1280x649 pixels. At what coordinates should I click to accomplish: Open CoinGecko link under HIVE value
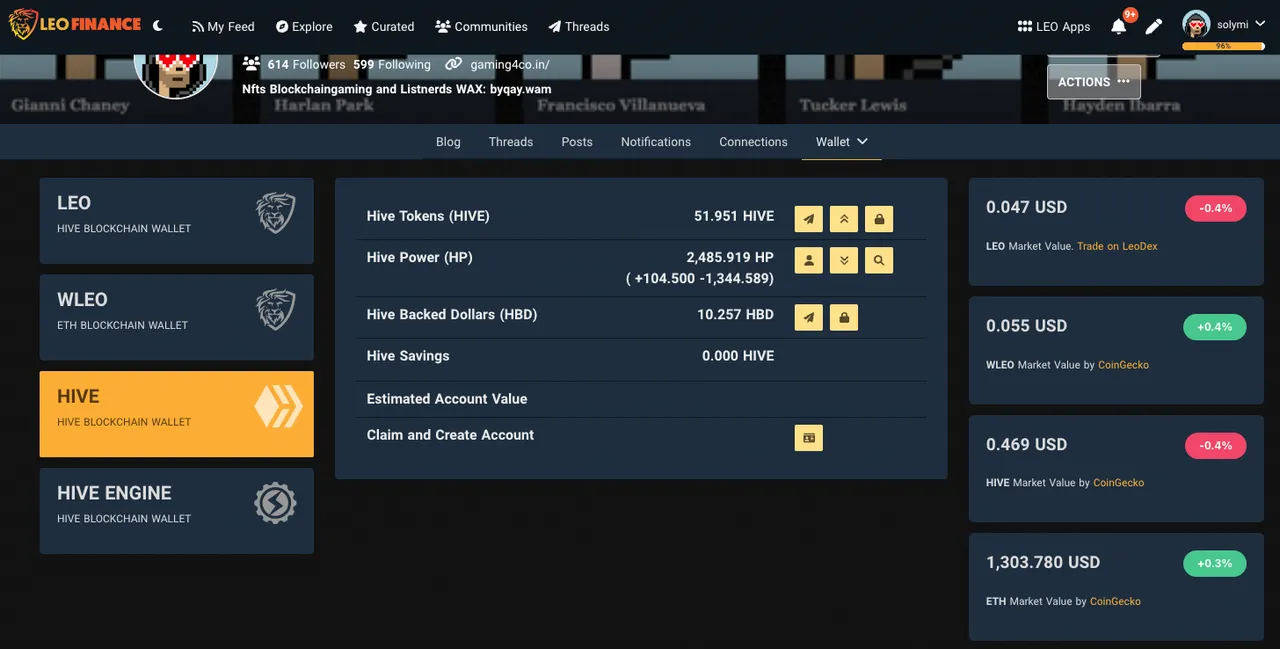click(x=1118, y=483)
